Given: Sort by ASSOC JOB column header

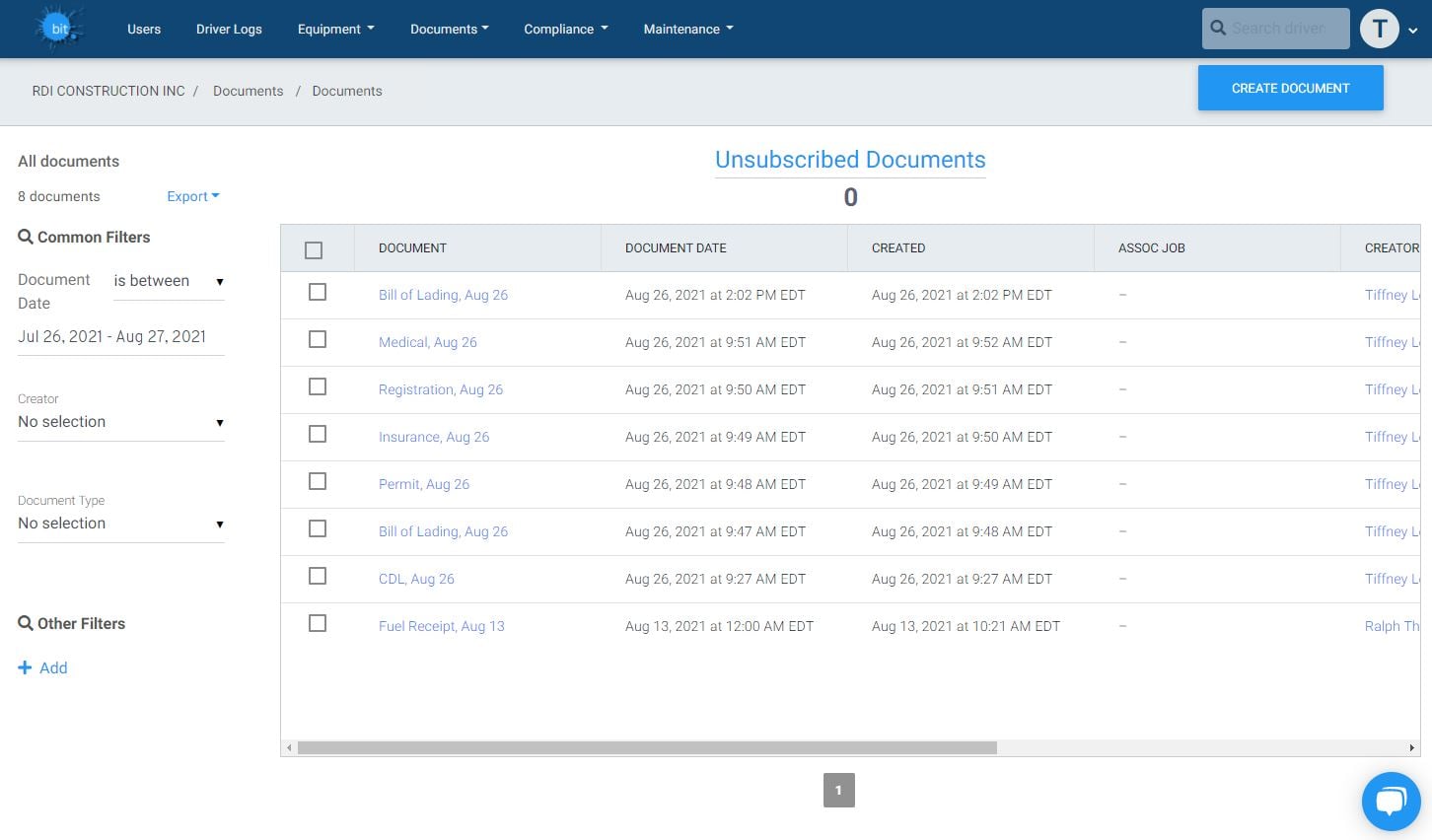Looking at the screenshot, I should click(x=1152, y=248).
